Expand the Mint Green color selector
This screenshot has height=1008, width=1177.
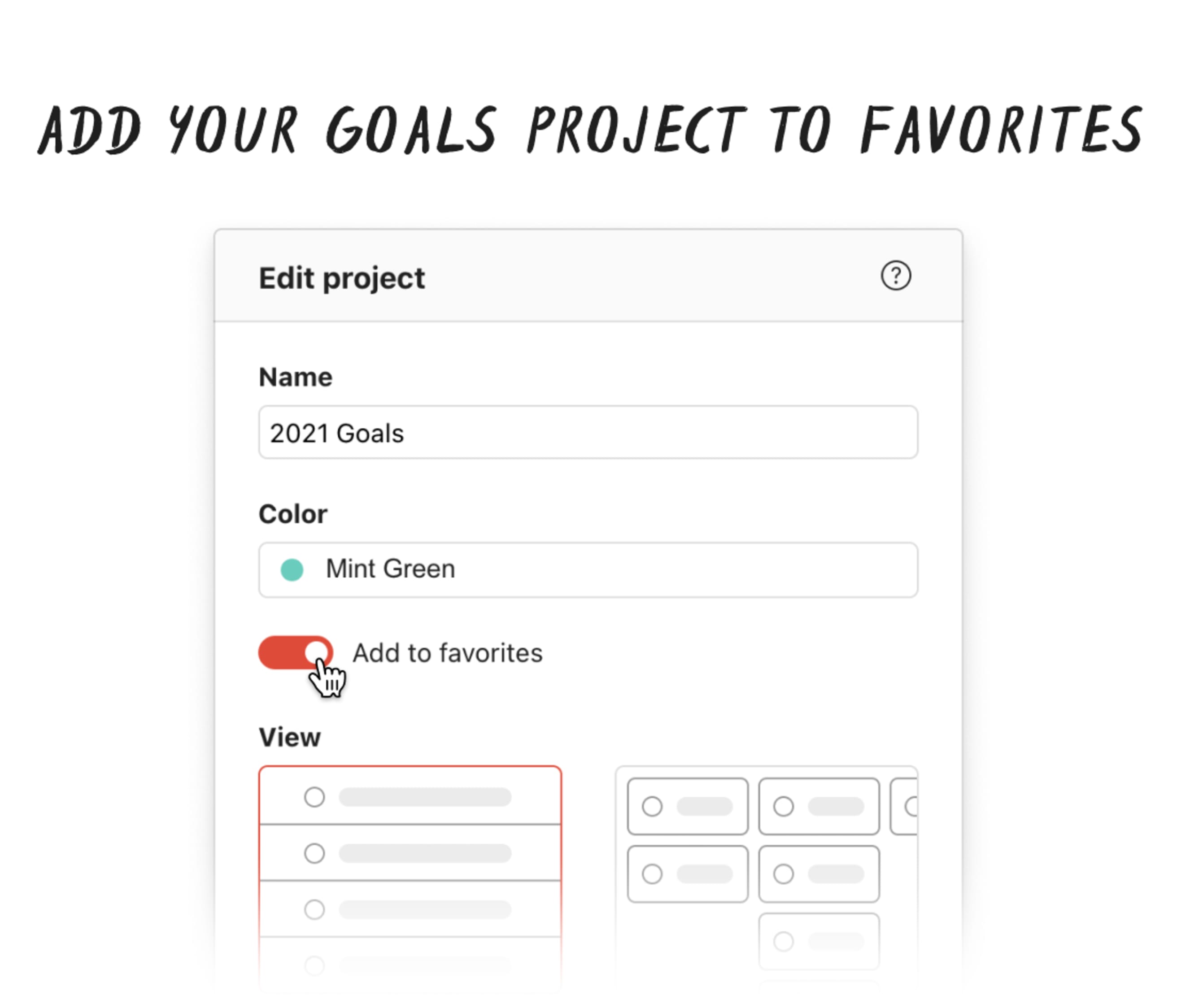(x=588, y=569)
